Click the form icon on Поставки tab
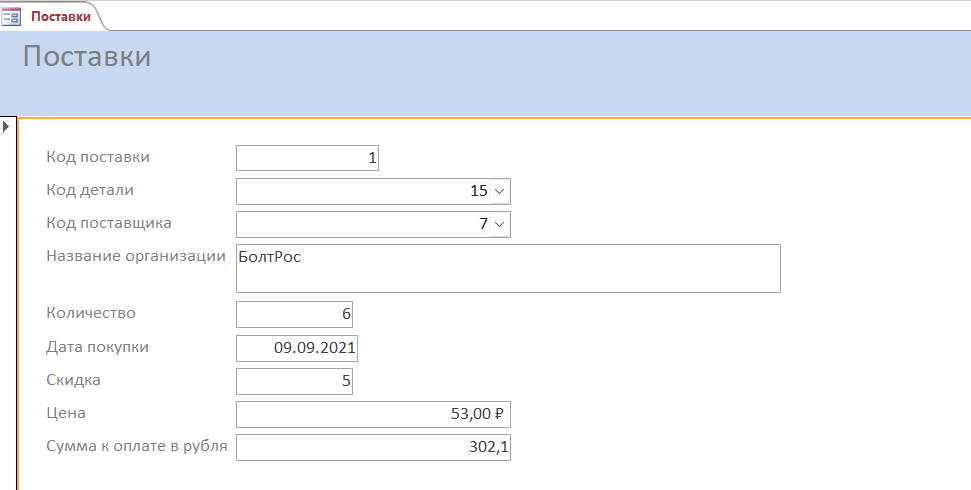Viewport: 971px width, 490px height. click(x=11, y=17)
